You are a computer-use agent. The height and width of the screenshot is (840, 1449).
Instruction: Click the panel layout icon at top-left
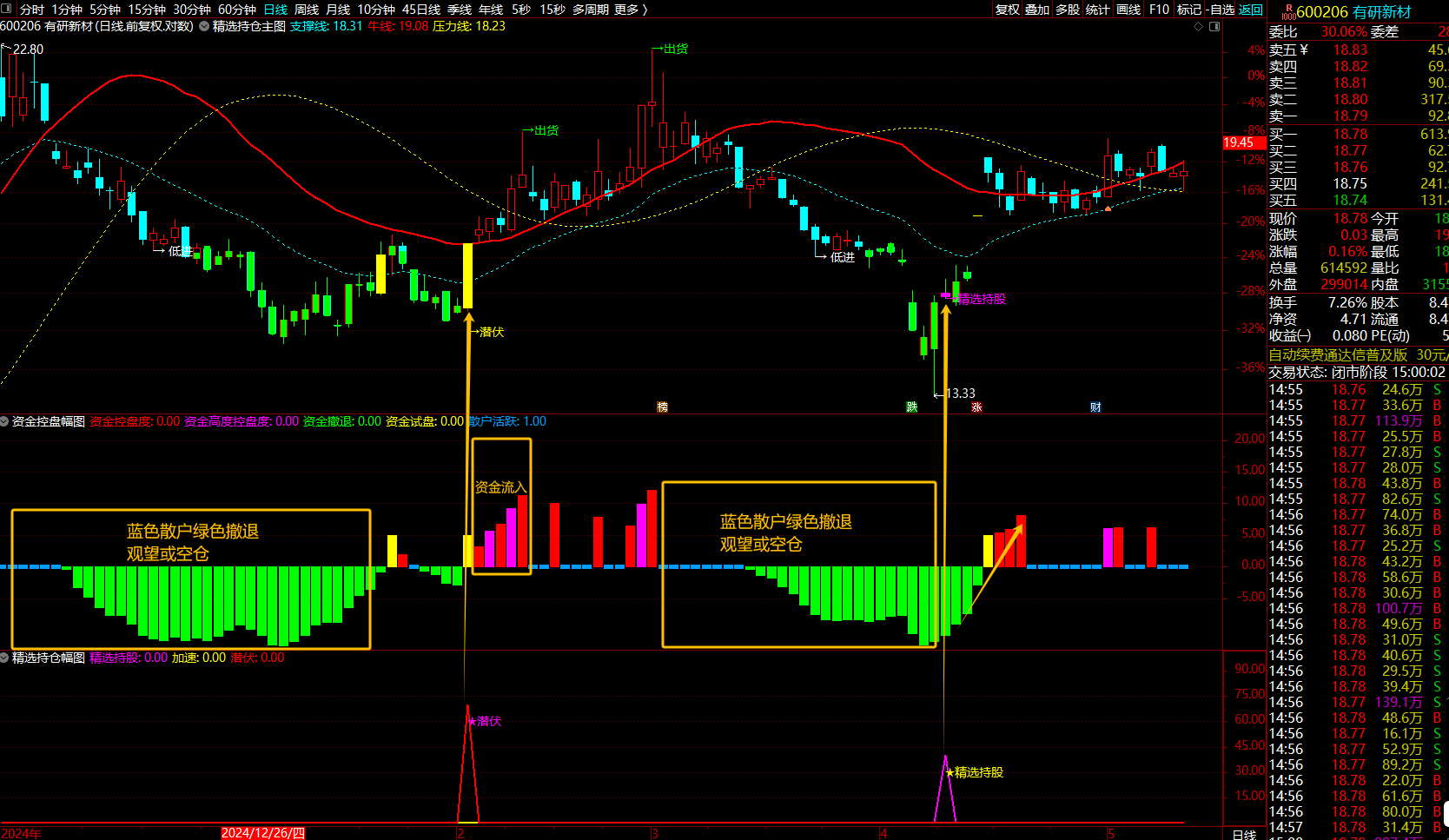click(7, 9)
